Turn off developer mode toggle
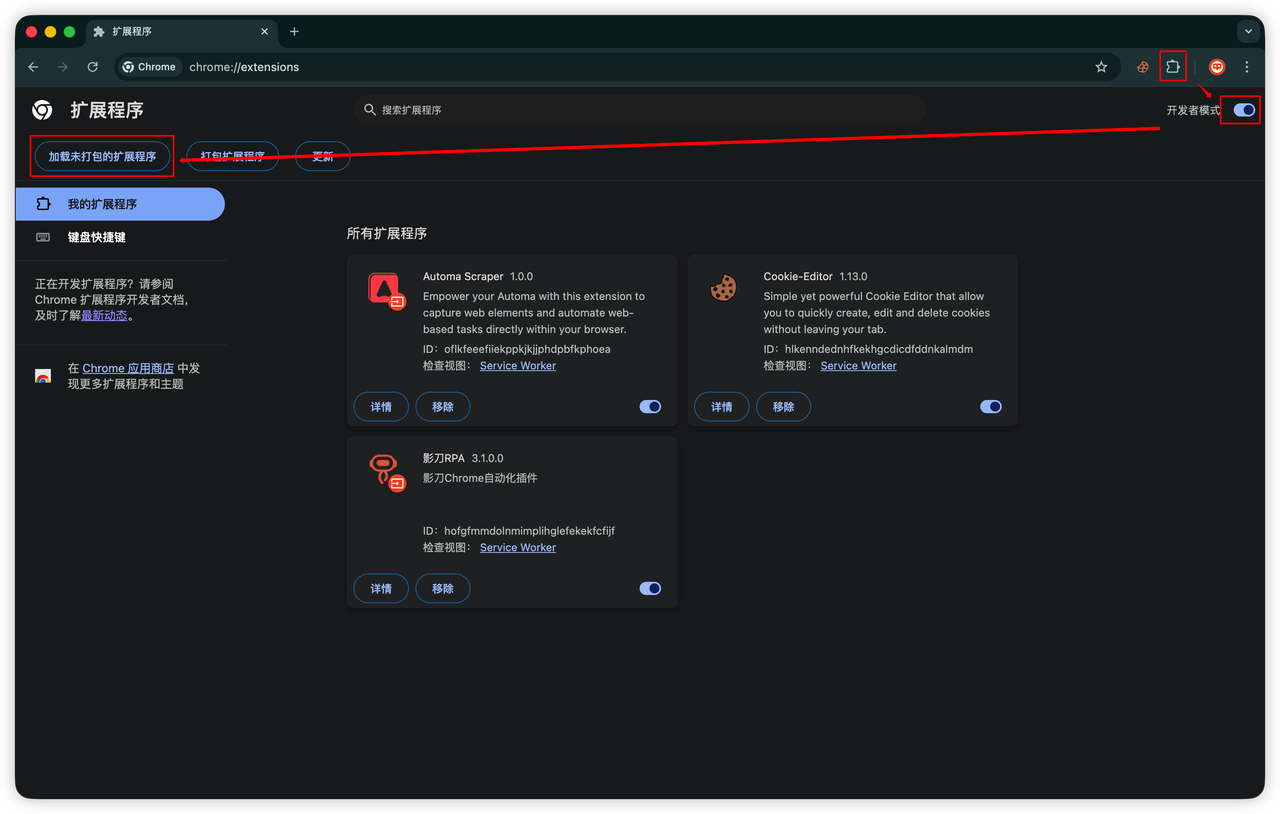This screenshot has height=814, width=1280. pyautogui.click(x=1244, y=110)
